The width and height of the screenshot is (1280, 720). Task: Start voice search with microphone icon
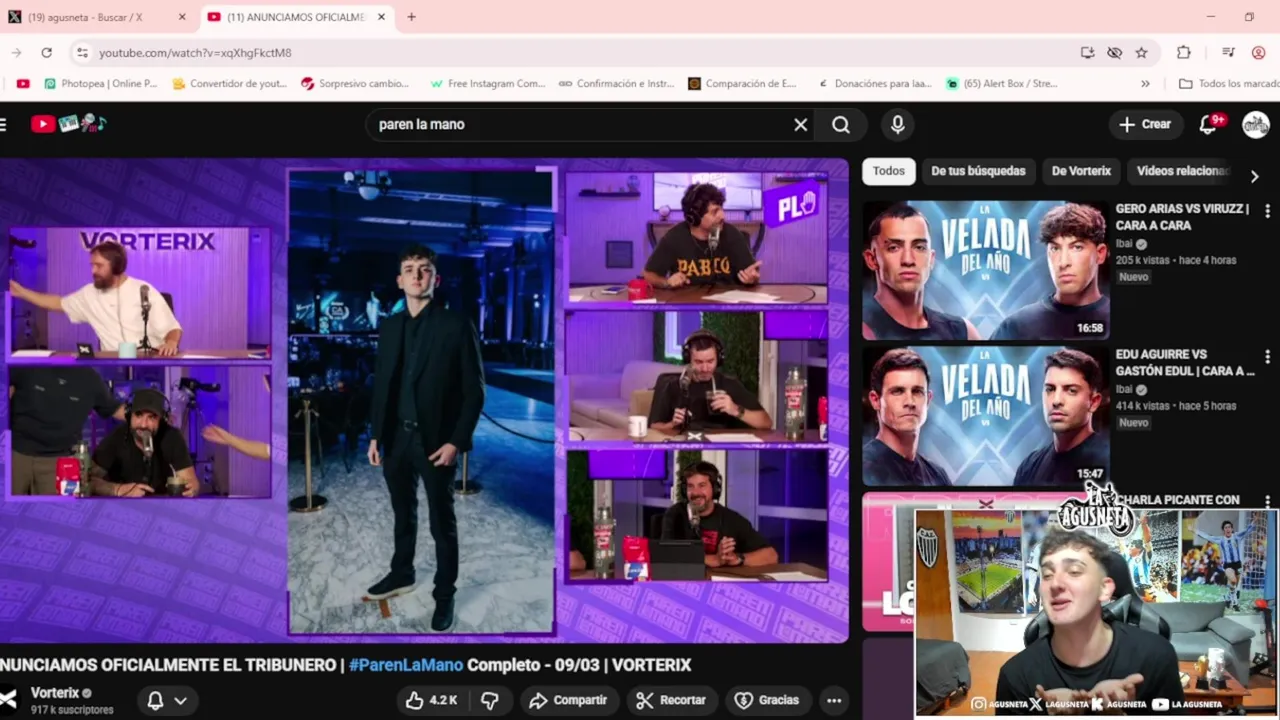point(897,124)
